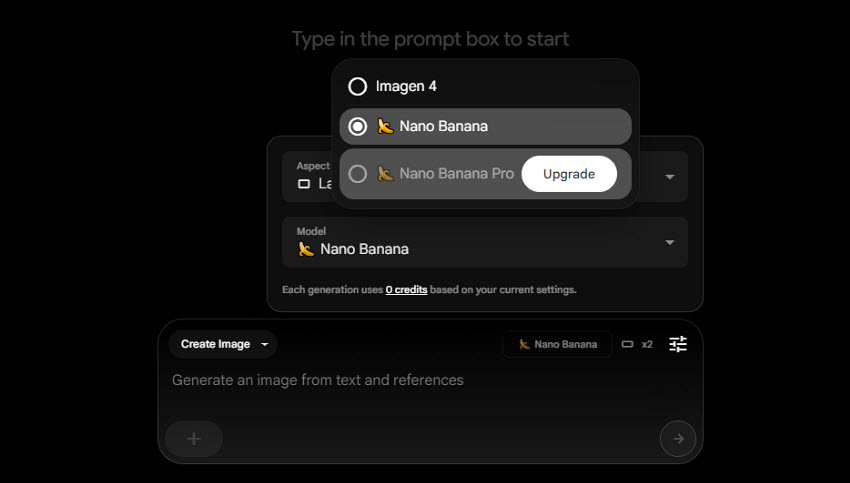850x483 pixels.
Task: Open the settings sliders icon
Action: click(678, 344)
